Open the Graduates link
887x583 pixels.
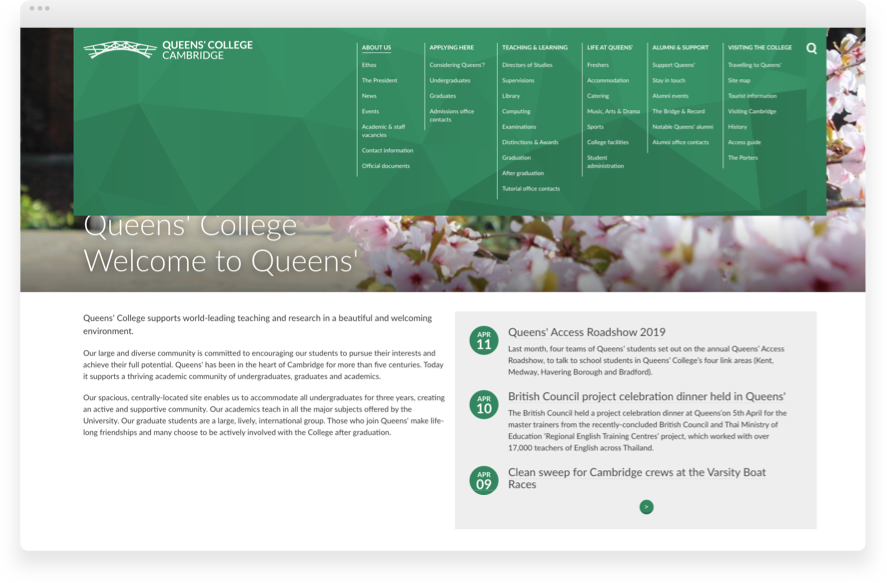click(x=442, y=96)
